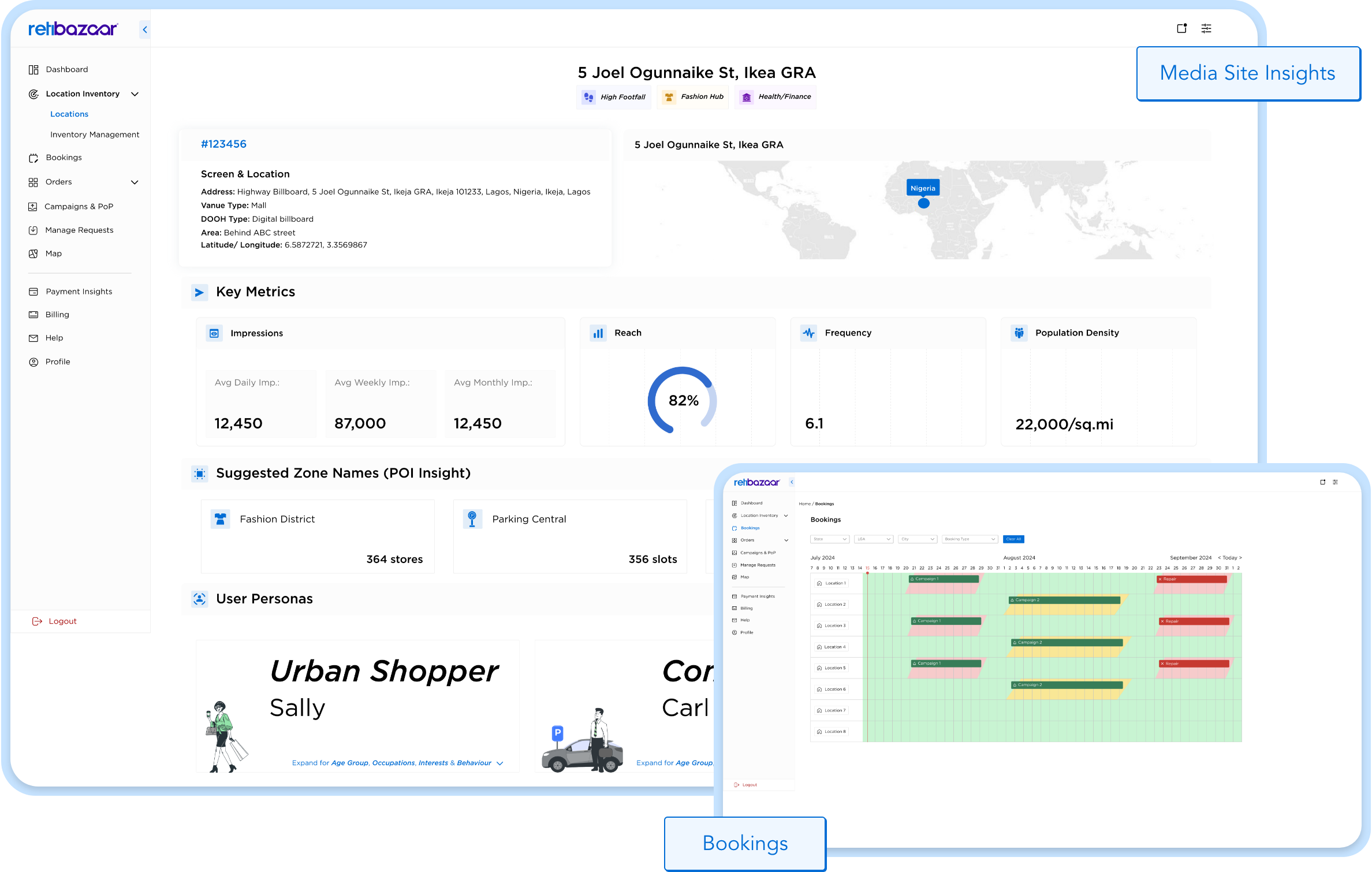Click the User Personas section icon

[200, 599]
